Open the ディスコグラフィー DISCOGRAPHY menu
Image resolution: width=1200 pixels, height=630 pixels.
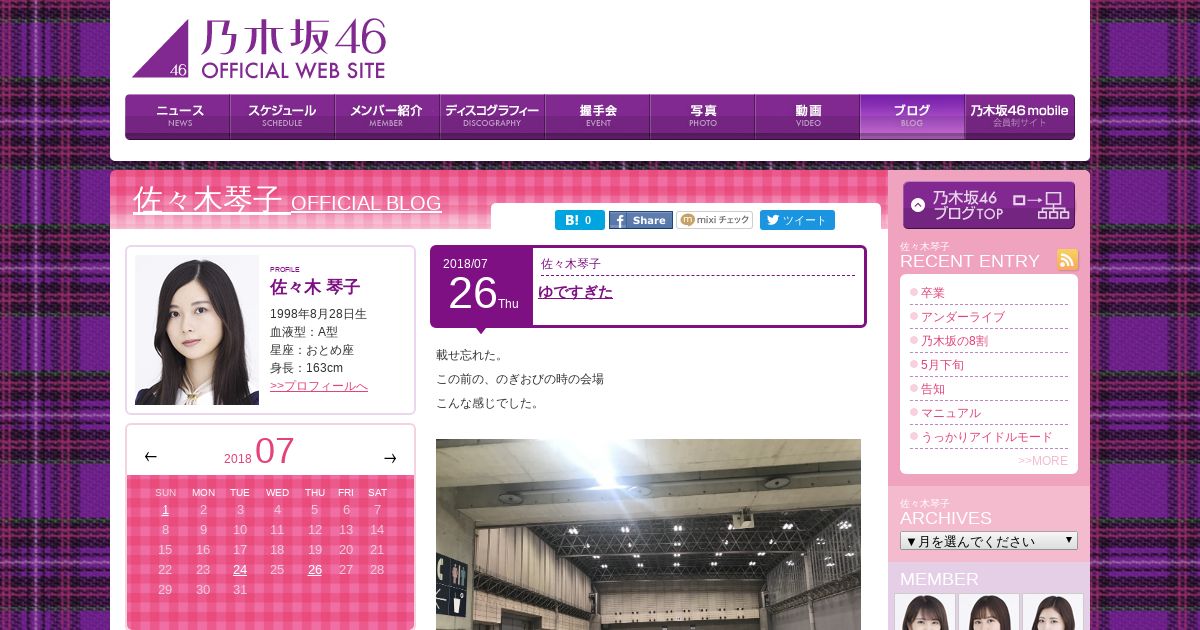pyautogui.click(x=492, y=116)
